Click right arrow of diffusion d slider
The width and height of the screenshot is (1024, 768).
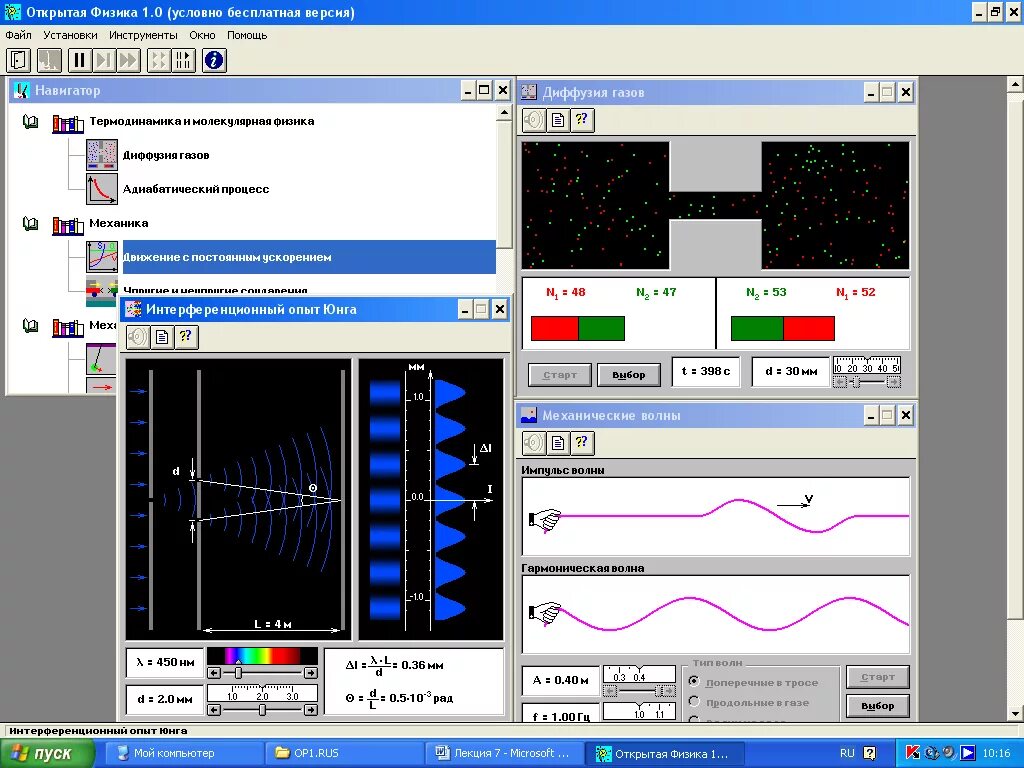pyautogui.click(x=893, y=382)
